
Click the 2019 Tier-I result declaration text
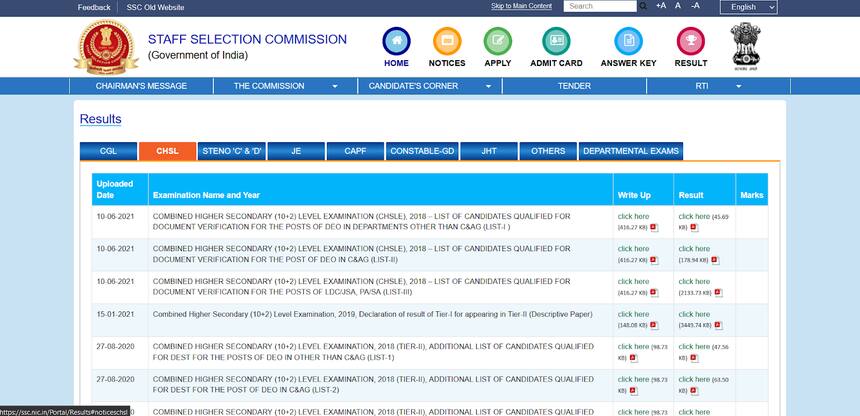coord(372,314)
